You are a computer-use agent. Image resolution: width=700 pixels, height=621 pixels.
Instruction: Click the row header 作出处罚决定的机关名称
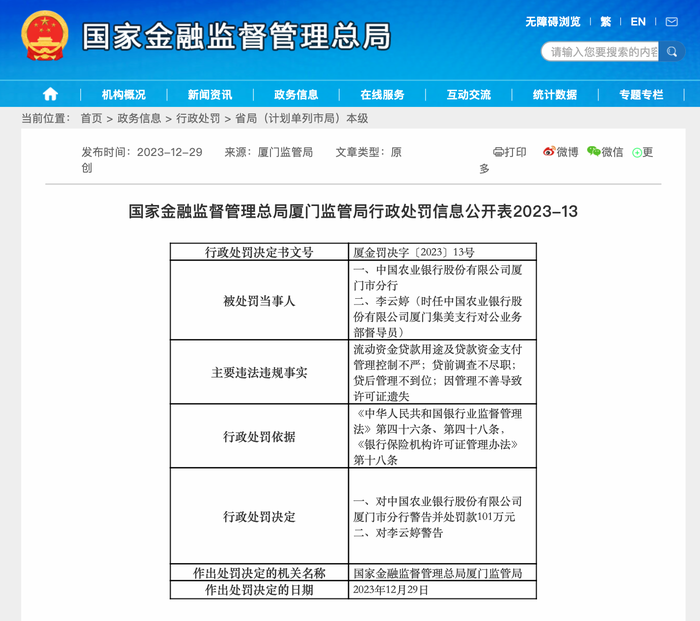tap(259, 573)
